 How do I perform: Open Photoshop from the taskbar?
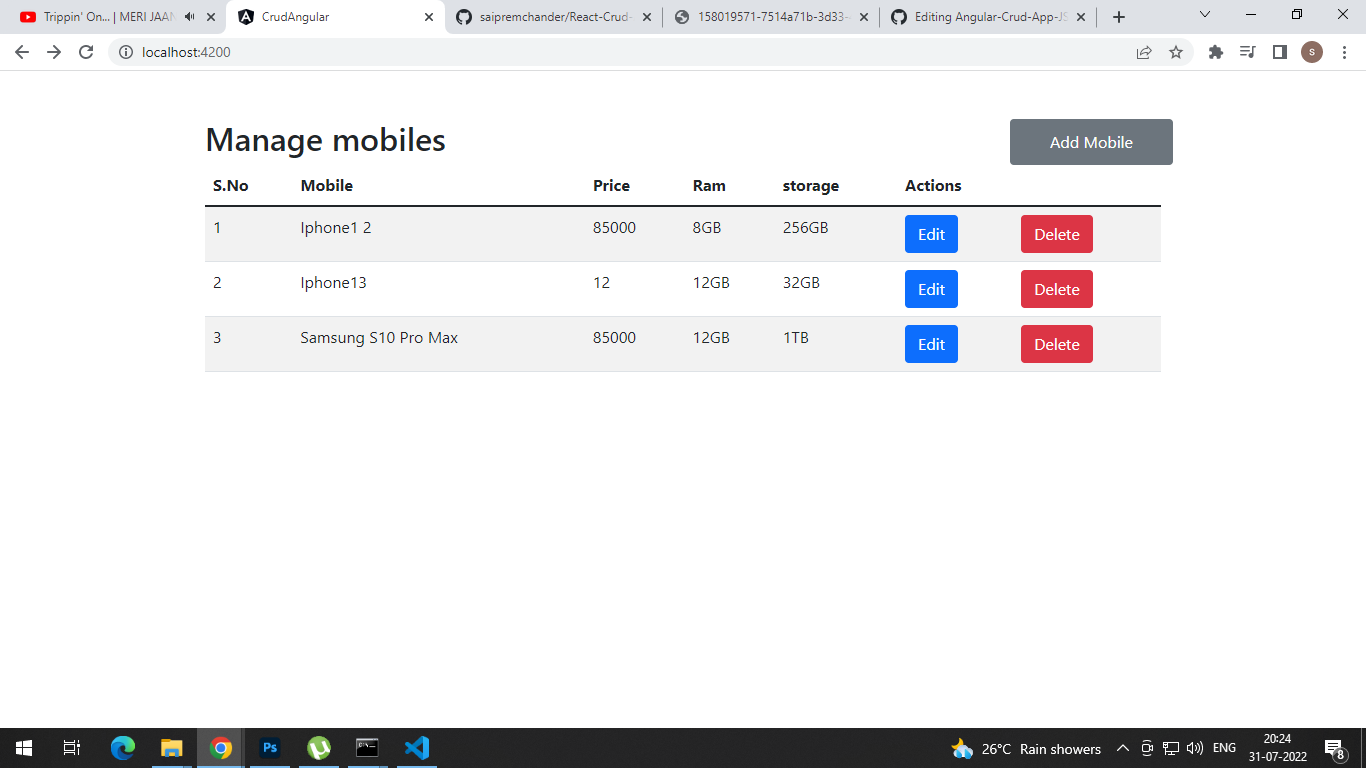(x=270, y=748)
